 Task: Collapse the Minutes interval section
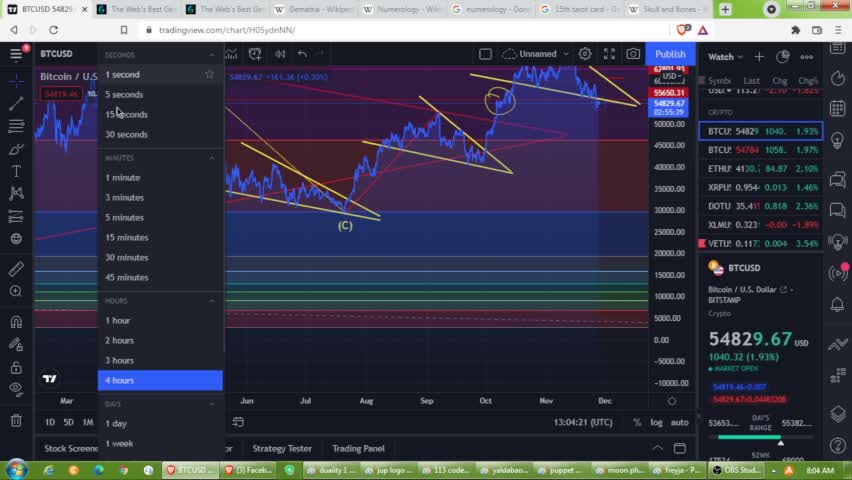click(x=211, y=158)
